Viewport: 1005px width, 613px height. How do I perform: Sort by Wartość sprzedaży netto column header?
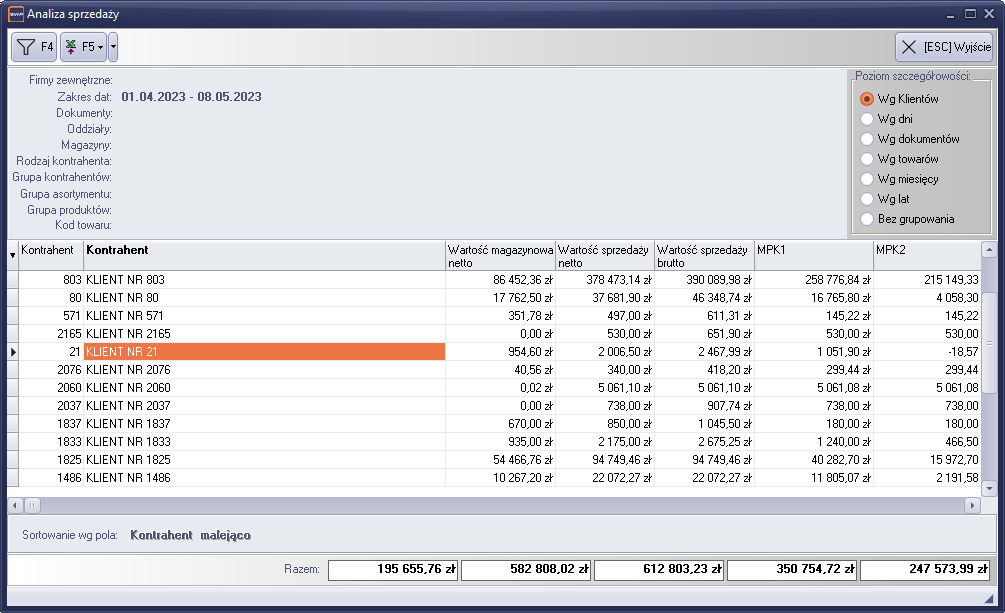604,255
